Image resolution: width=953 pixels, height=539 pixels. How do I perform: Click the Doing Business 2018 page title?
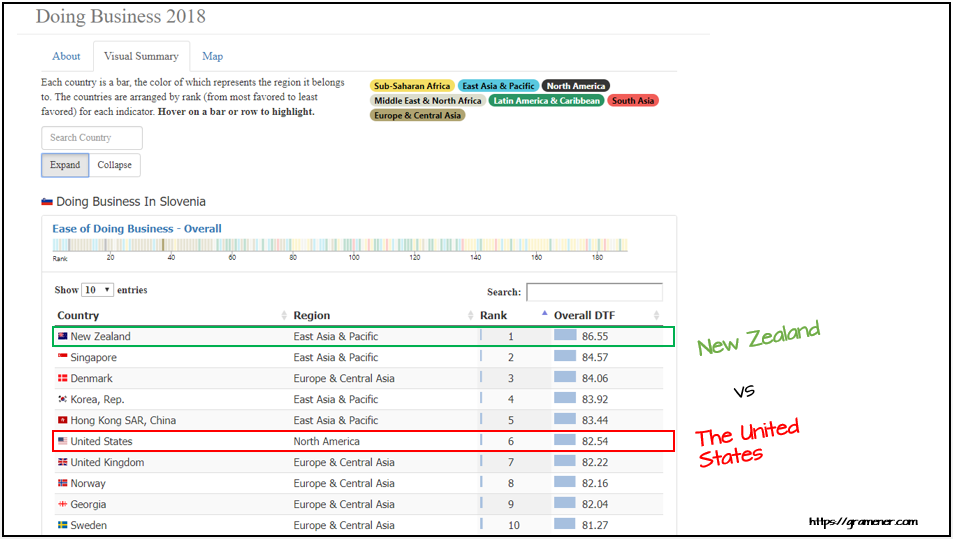pos(120,16)
